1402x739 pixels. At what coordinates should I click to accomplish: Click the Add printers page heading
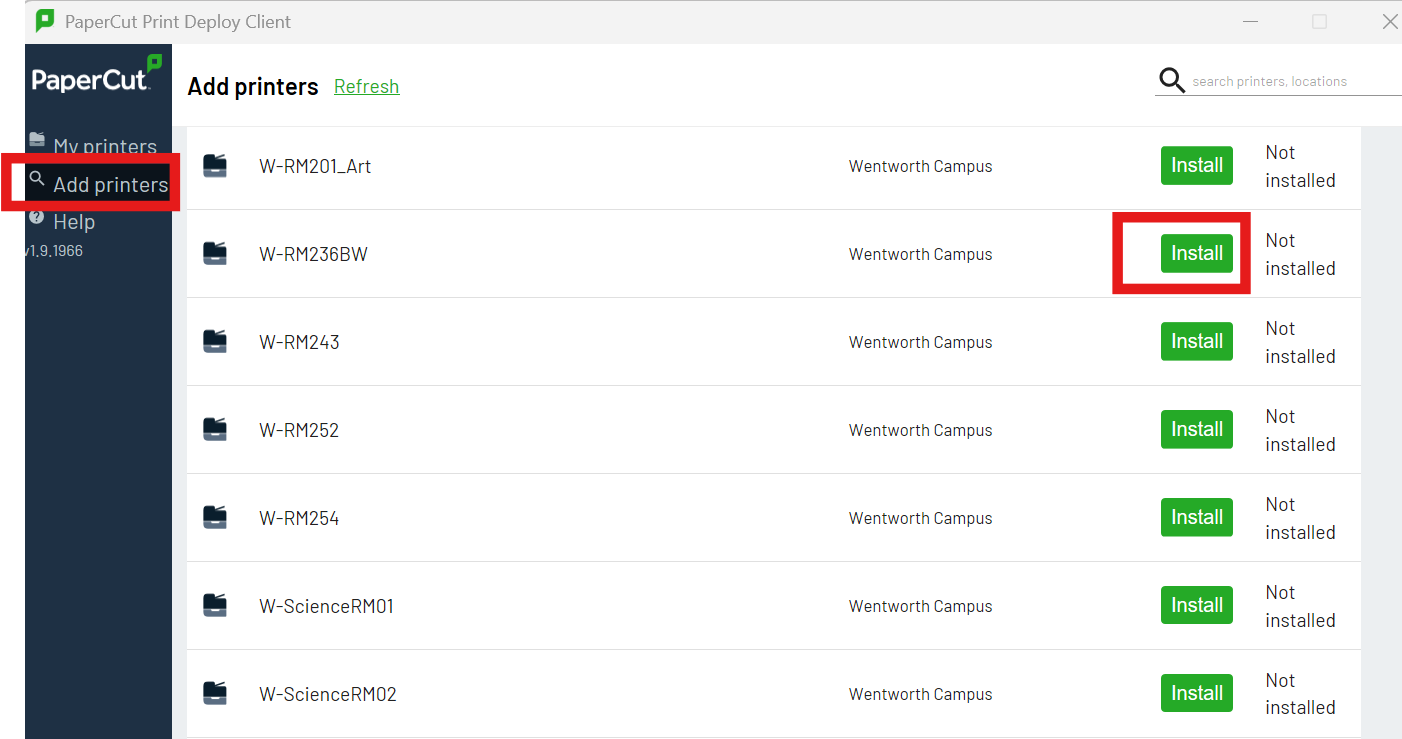click(x=253, y=87)
